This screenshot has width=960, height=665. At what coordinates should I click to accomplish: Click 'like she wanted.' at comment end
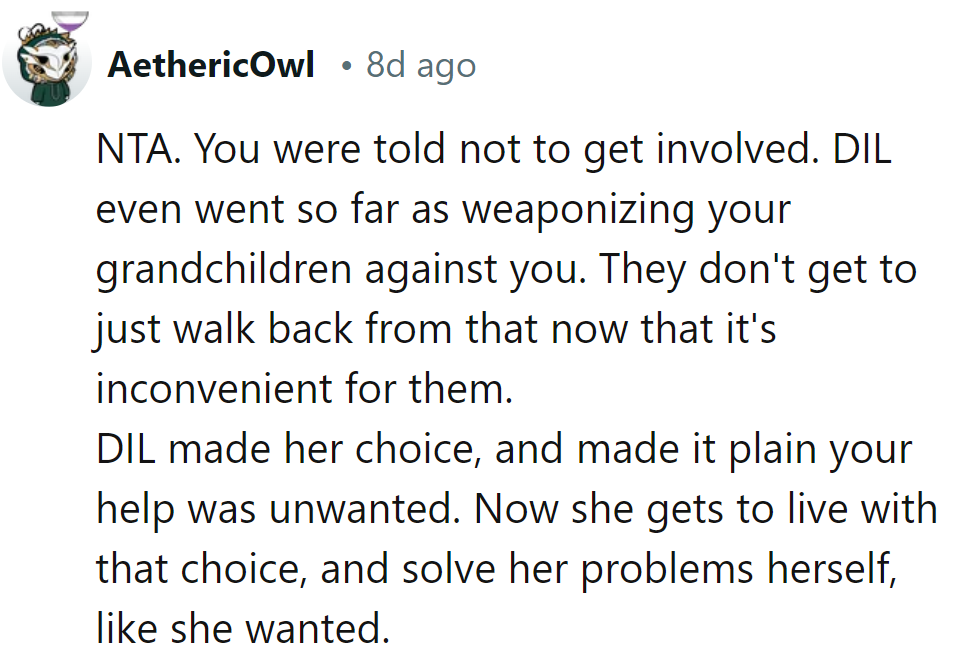click(243, 629)
